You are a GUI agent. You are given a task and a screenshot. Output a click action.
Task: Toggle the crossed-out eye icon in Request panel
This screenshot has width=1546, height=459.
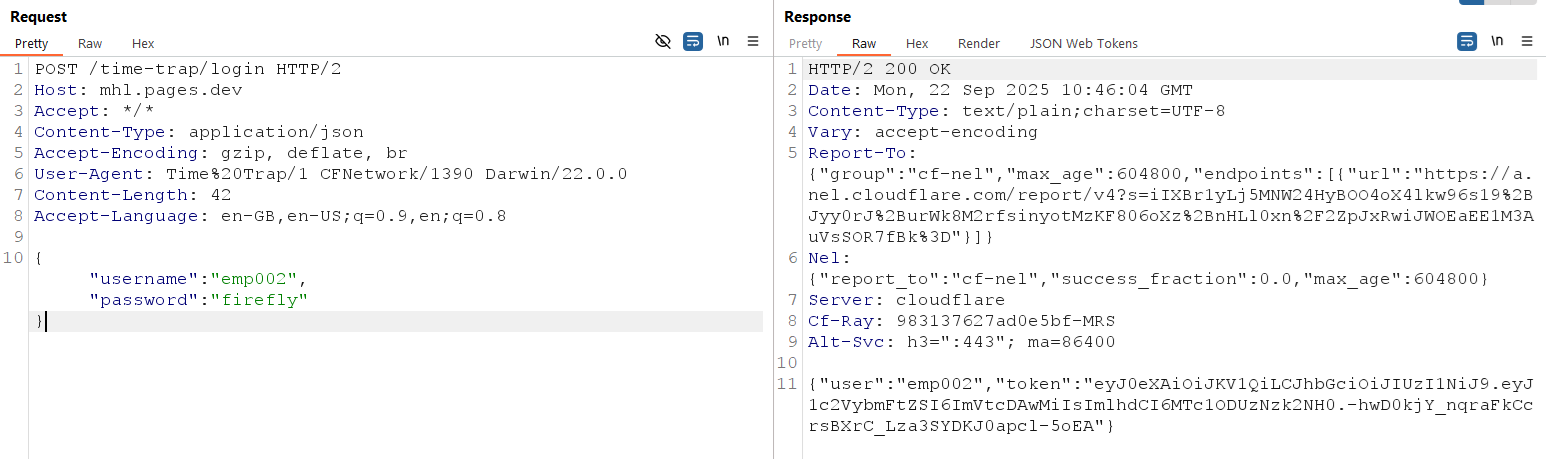(662, 41)
